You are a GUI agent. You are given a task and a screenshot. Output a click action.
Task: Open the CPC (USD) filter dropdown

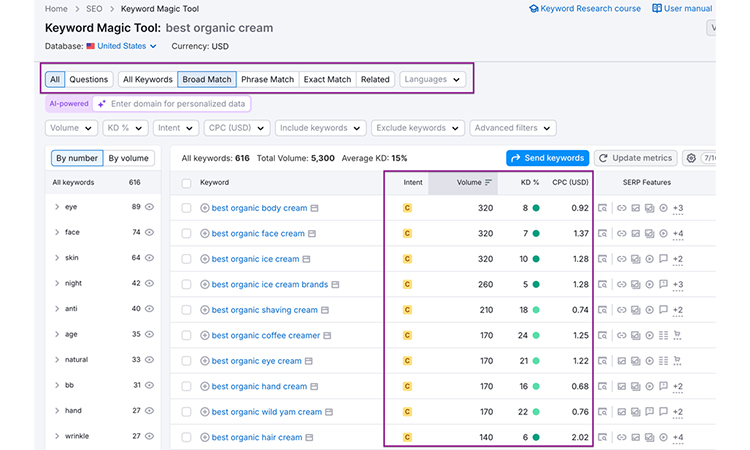[237, 128]
